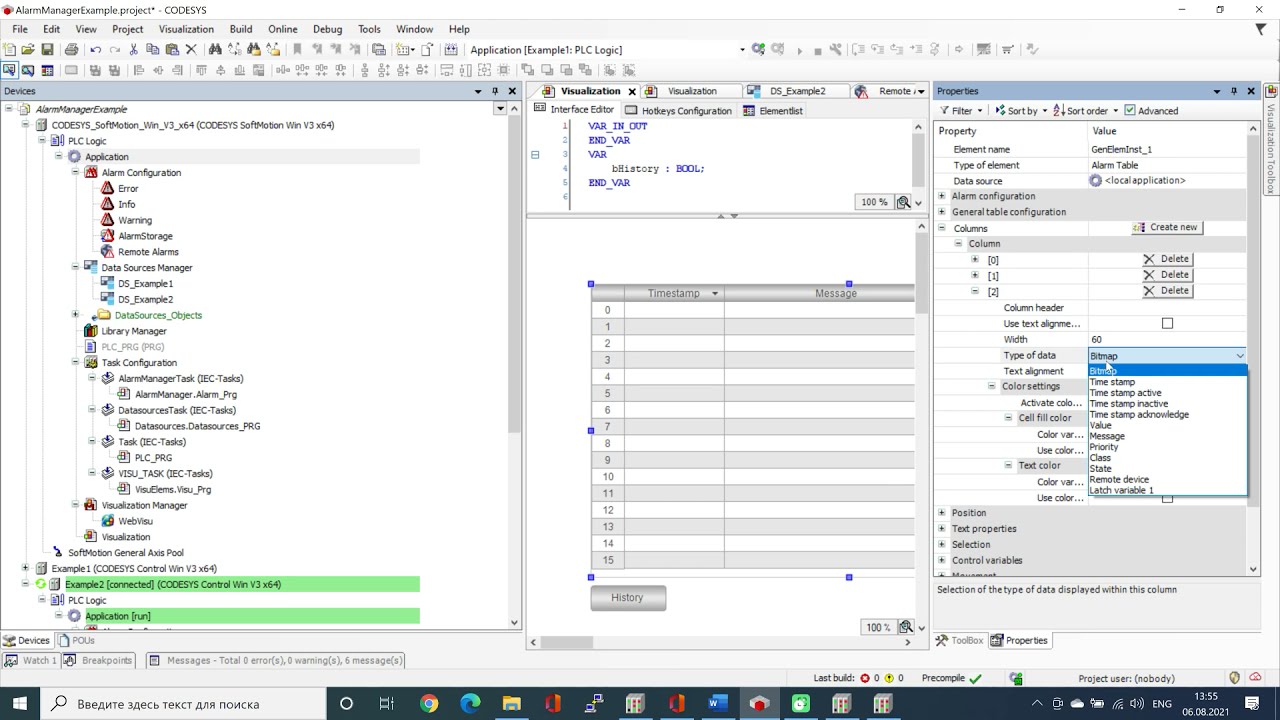Image resolution: width=1280 pixels, height=720 pixels.
Task: Open Microsoft Edge from the taskbar
Action: click(470, 704)
